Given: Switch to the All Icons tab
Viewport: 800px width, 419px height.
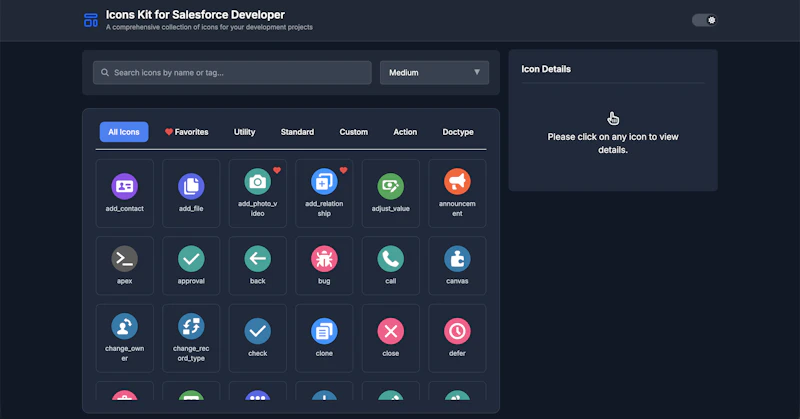Looking at the screenshot, I should [124, 132].
